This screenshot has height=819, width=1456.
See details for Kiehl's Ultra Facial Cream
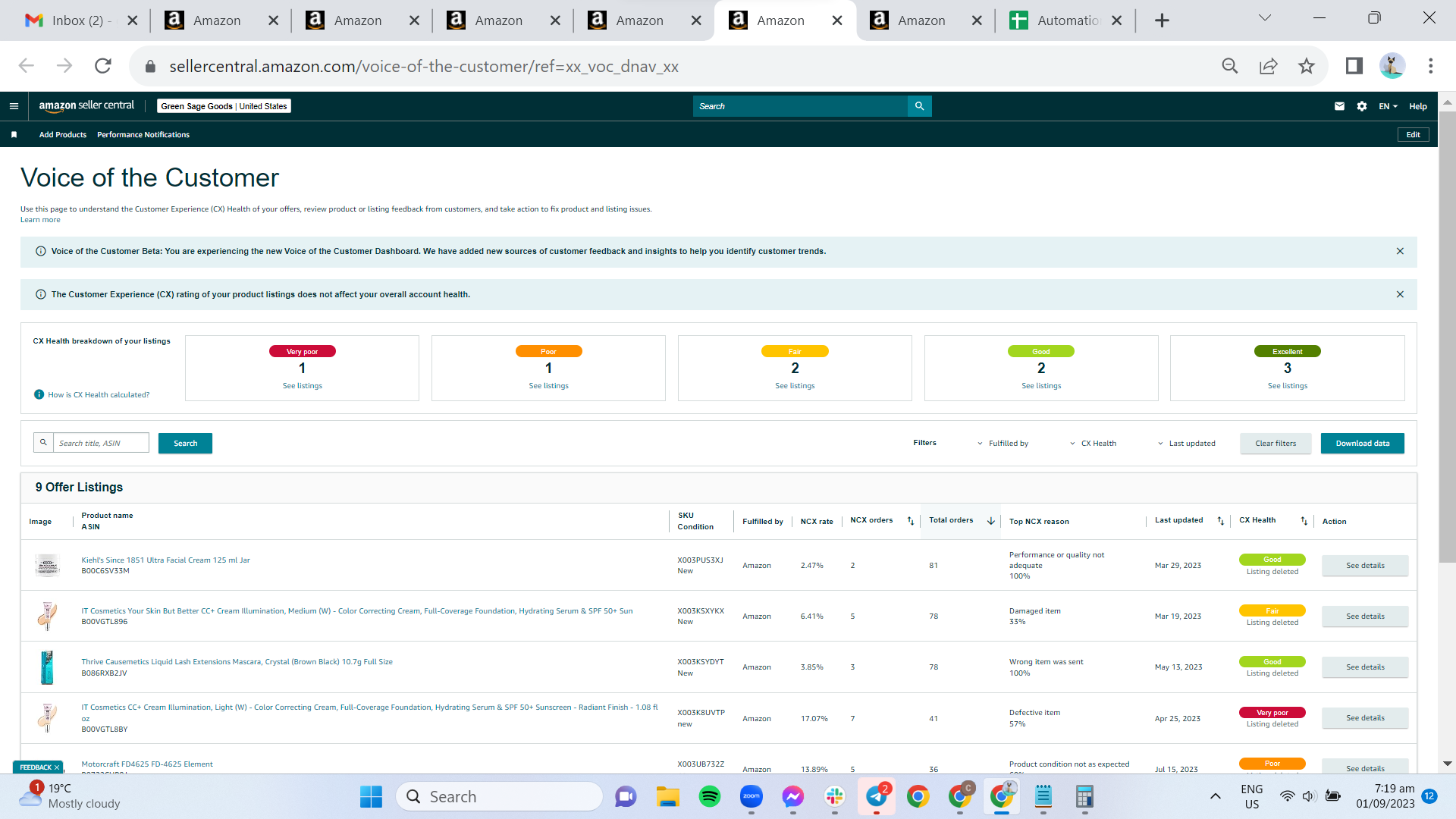coord(1365,566)
